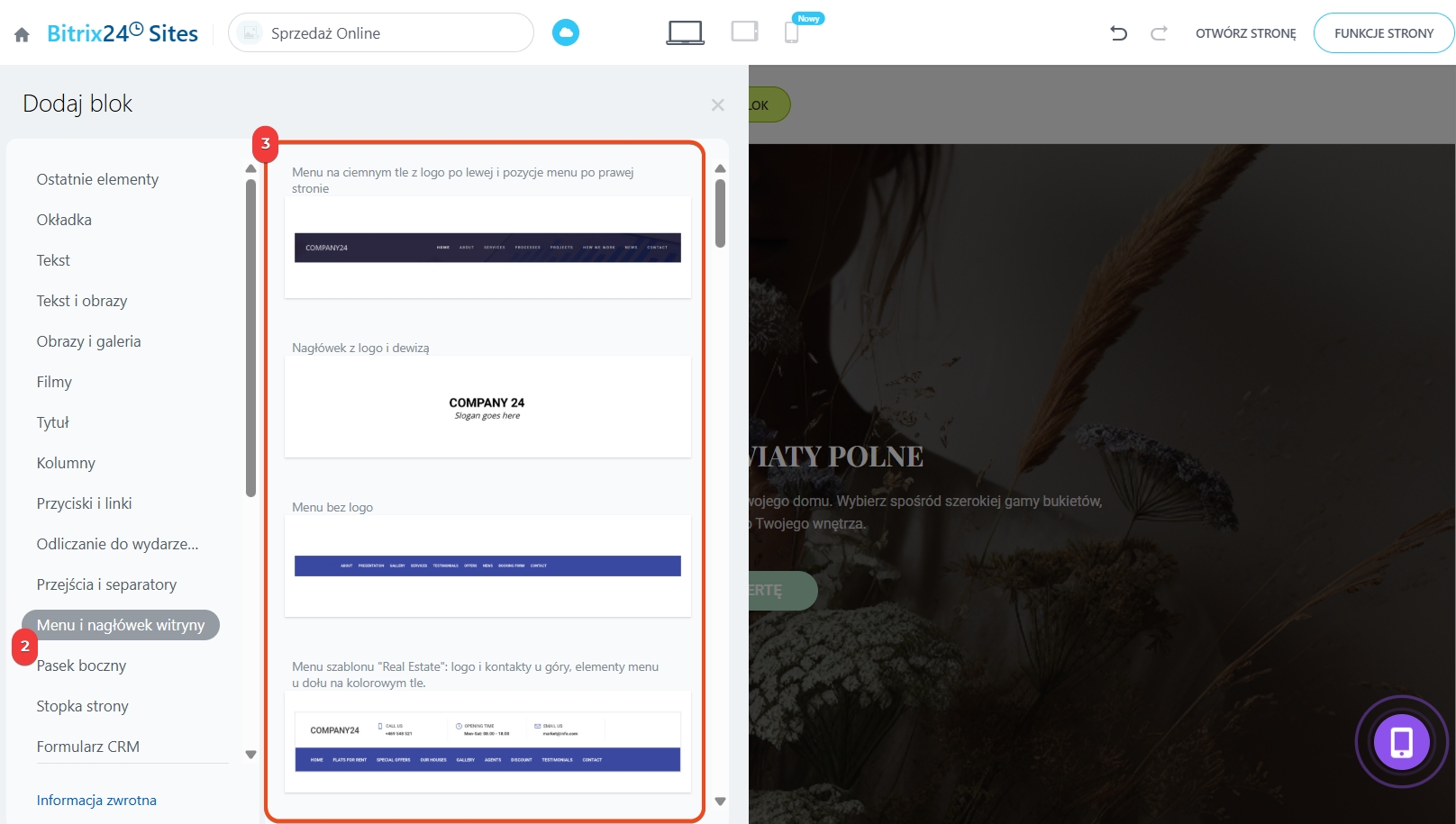
Task: Open Bitrix24 Sites logo link
Action: pos(123,33)
